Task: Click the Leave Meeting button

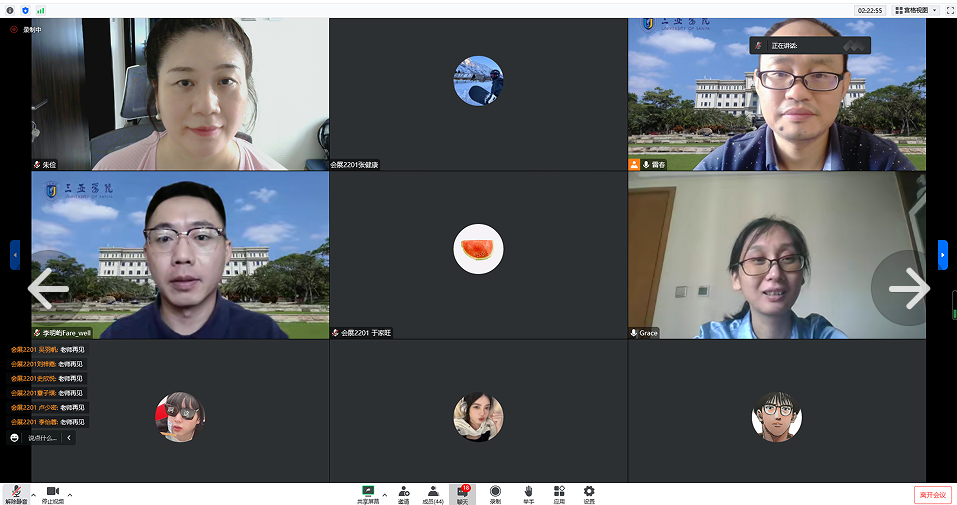Action: pos(930,495)
